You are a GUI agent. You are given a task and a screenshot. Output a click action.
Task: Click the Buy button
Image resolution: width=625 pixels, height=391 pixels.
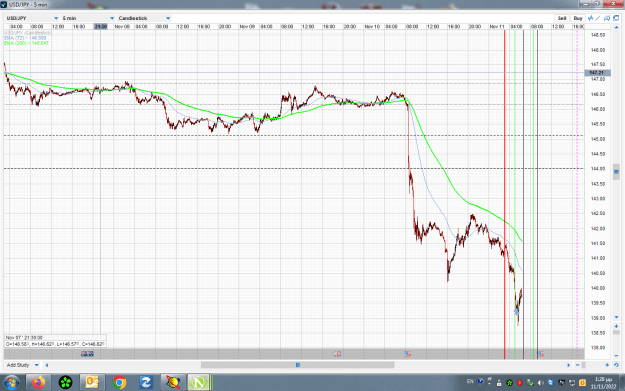[578, 18]
